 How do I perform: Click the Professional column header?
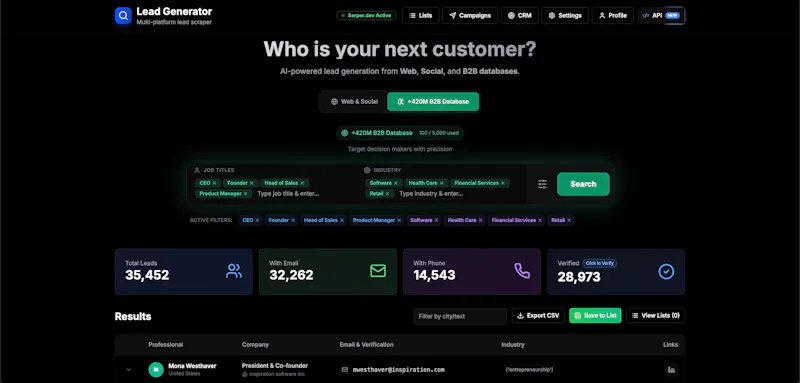coord(166,345)
